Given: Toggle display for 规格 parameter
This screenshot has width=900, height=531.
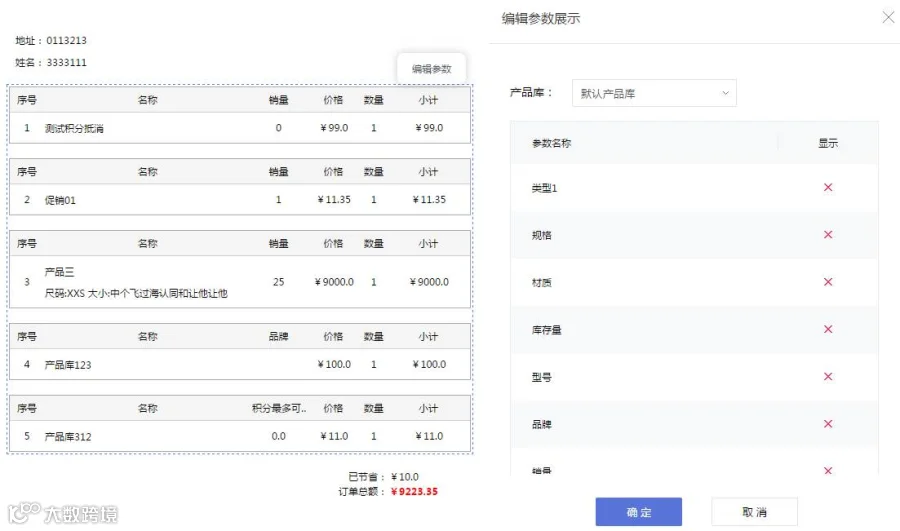Looking at the screenshot, I should click(x=828, y=234).
